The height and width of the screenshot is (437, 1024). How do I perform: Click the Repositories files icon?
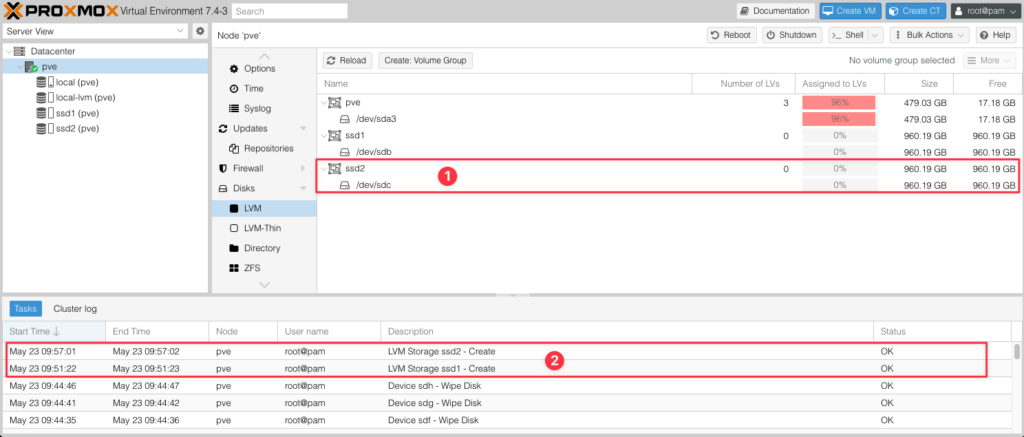(x=234, y=148)
